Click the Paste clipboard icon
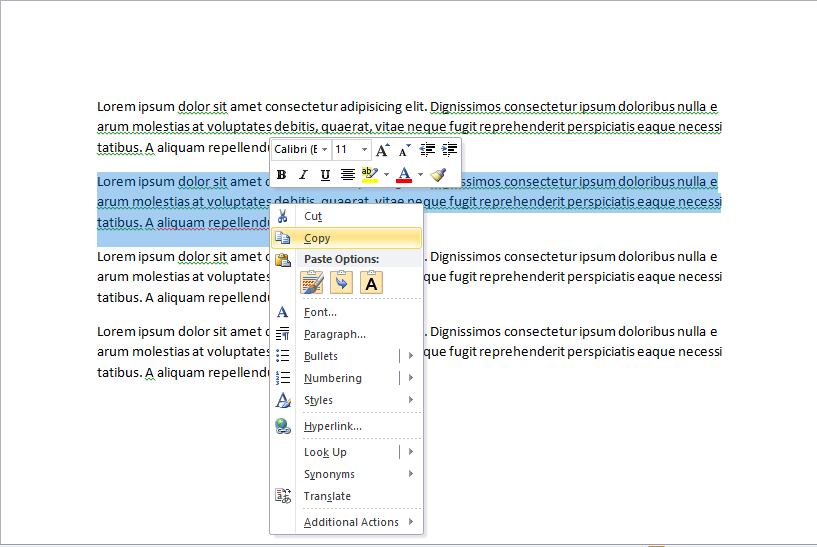This screenshot has width=817, height=547. [x=283, y=259]
